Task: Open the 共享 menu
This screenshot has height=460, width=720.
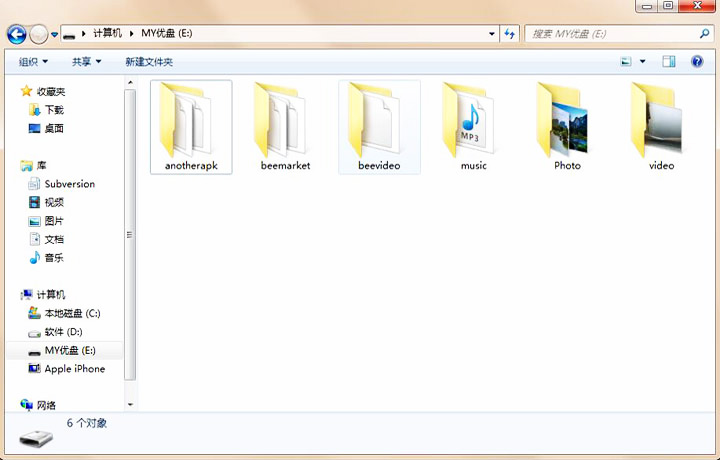Action: pos(86,62)
